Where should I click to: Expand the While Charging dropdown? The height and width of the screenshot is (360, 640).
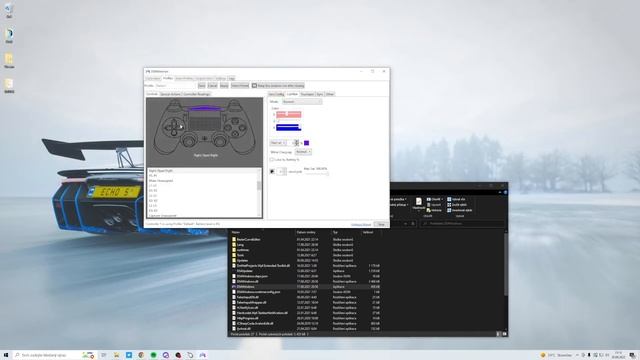tap(303, 152)
